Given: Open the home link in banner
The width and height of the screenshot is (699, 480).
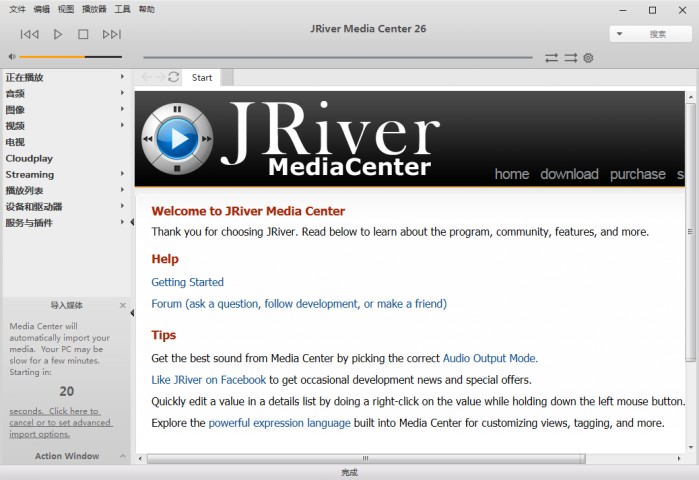Looking at the screenshot, I should point(512,174).
